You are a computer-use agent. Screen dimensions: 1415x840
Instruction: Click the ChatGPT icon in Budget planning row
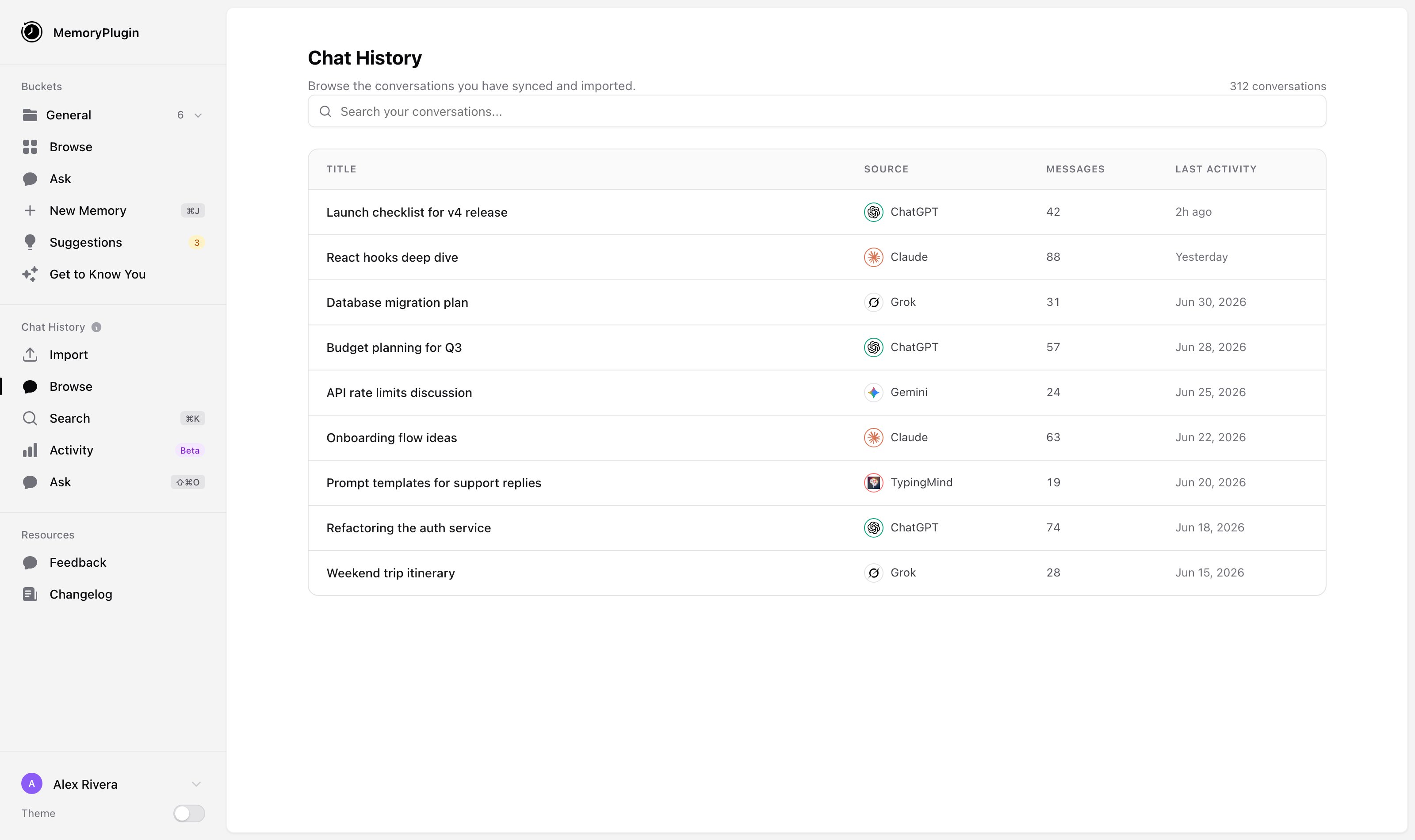(873, 347)
